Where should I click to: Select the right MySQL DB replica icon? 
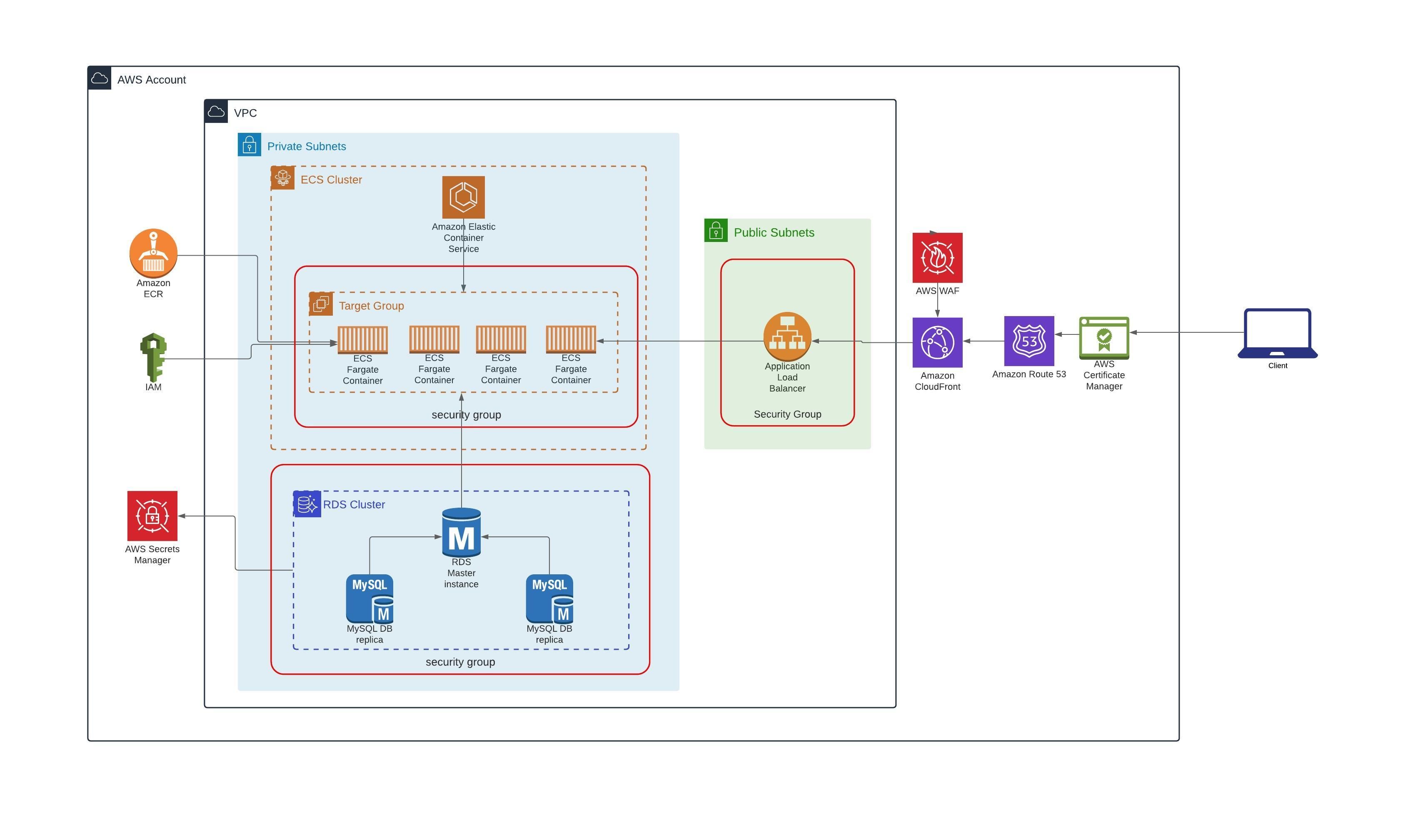549,602
